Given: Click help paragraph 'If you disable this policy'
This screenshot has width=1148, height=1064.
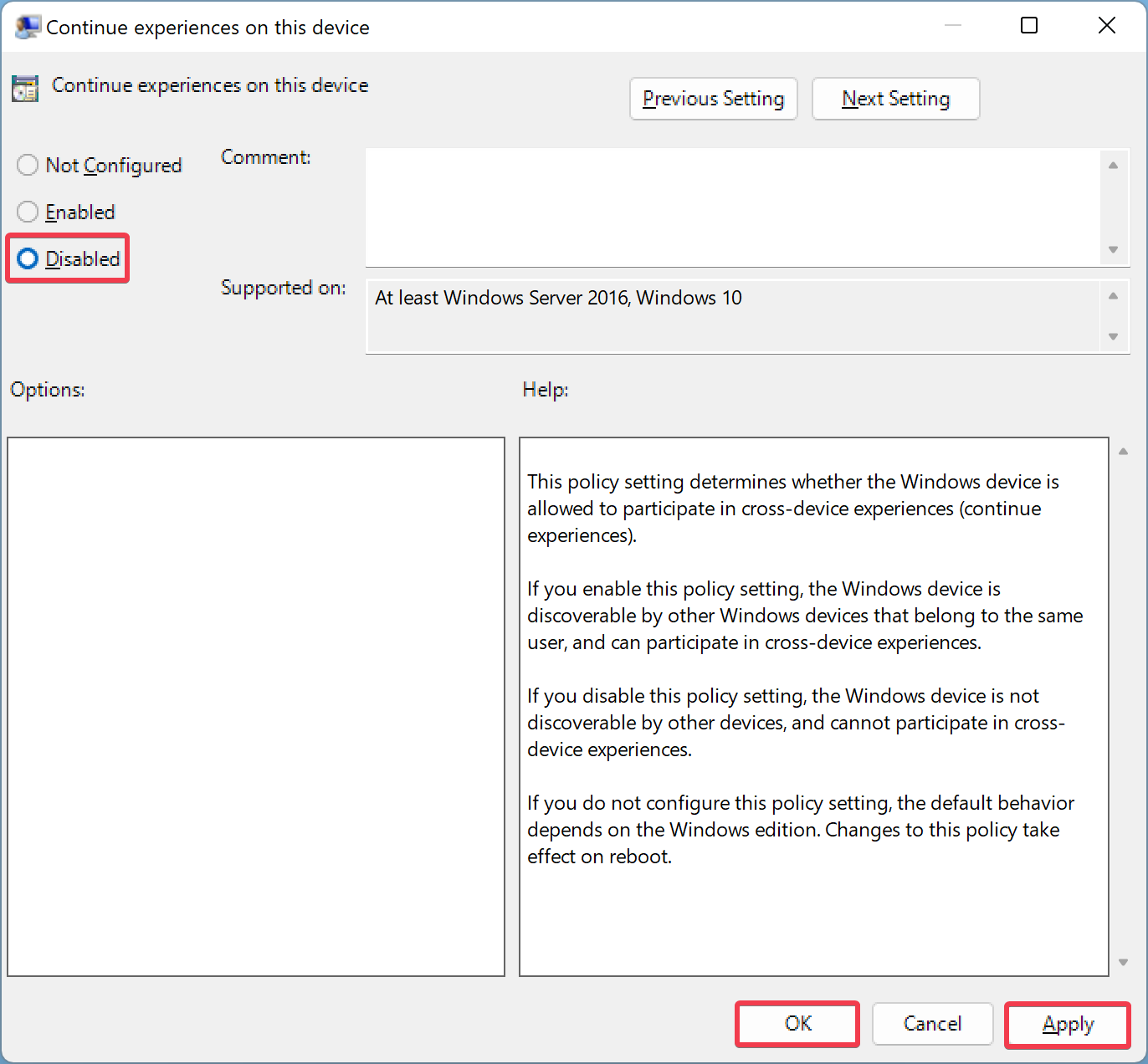Looking at the screenshot, I should pyautogui.click(x=796, y=723).
